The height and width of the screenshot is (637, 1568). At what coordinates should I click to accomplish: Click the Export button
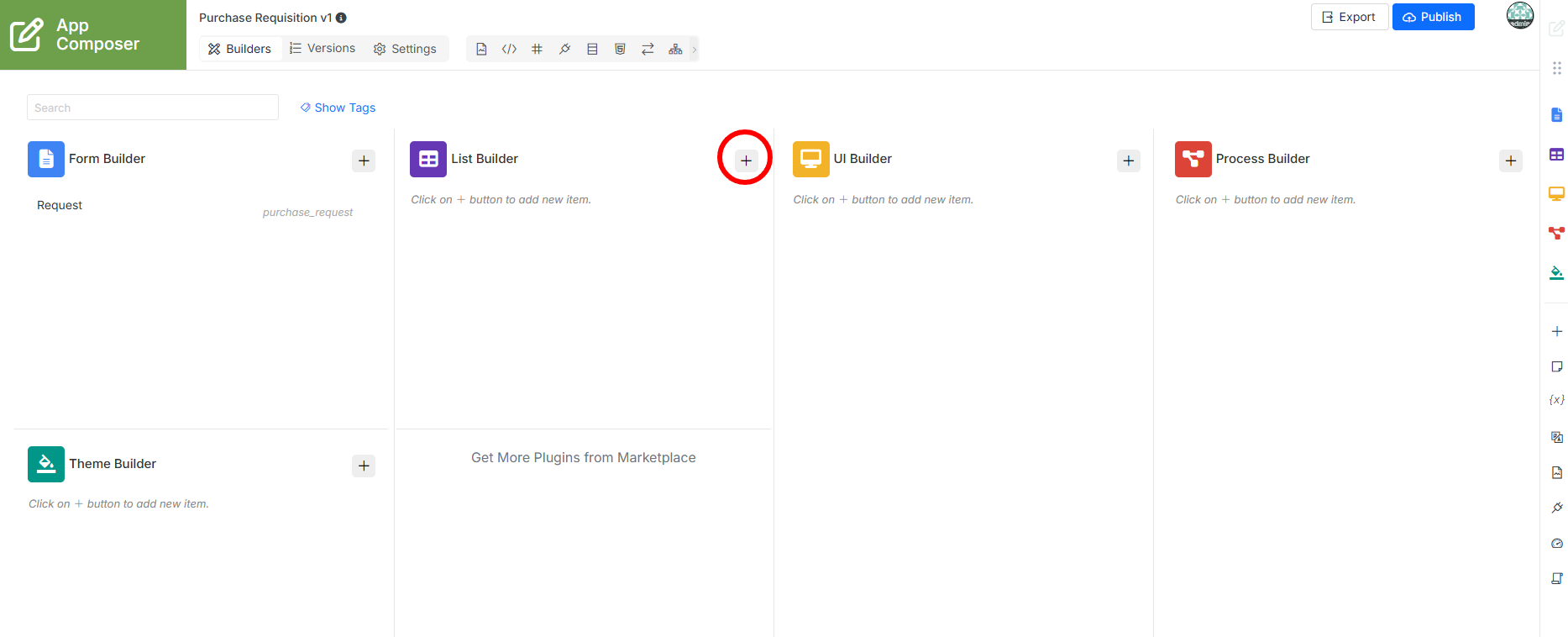pyautogui.click(x=1349, y=17)
